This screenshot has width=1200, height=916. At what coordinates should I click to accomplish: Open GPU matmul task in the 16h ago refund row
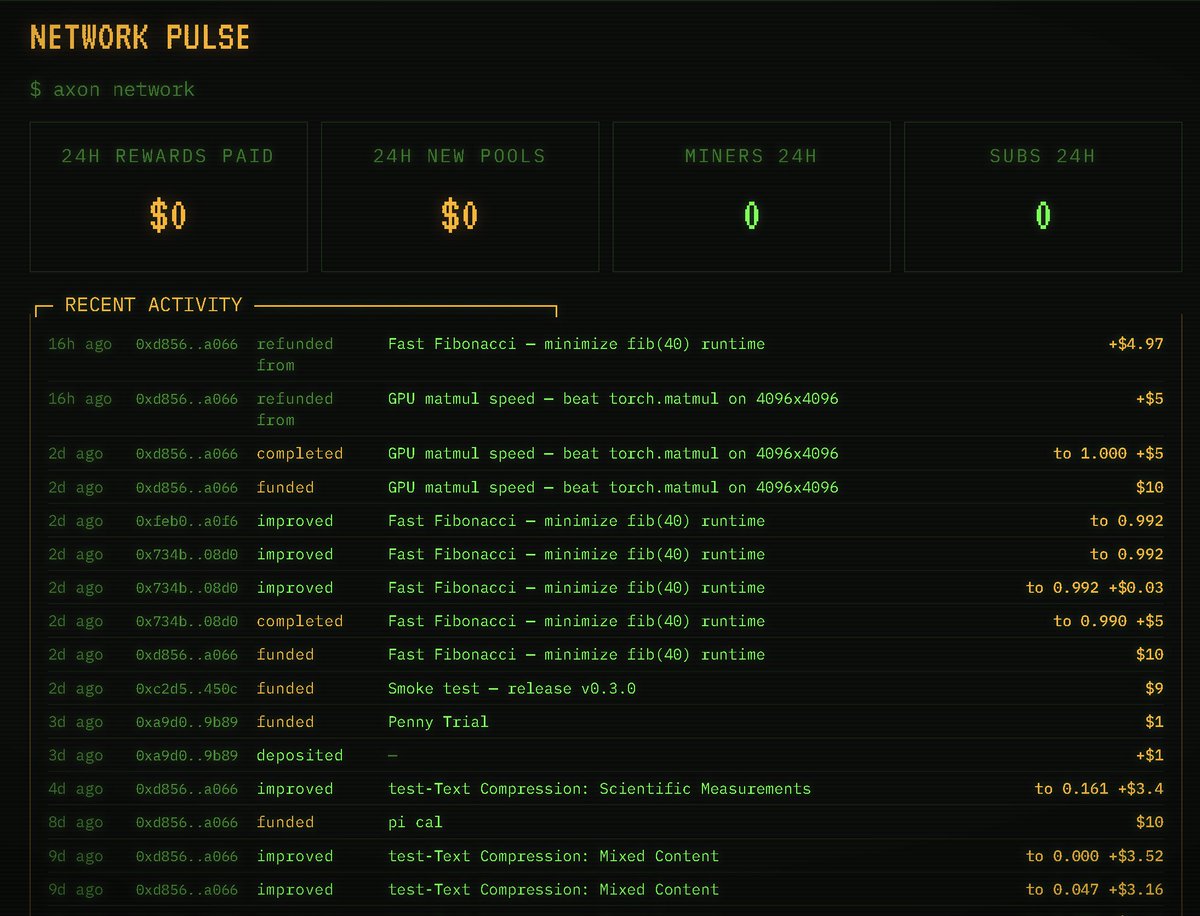pyautogui.click(x=613, y=399)
